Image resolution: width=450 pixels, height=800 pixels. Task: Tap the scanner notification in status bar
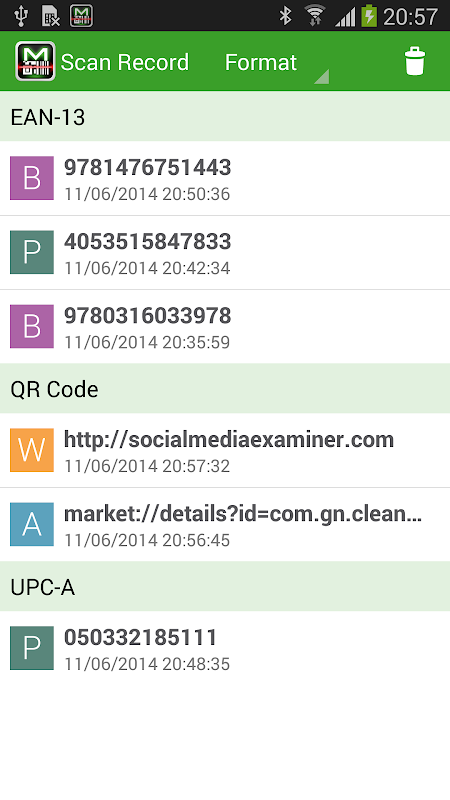pos(81,16)
